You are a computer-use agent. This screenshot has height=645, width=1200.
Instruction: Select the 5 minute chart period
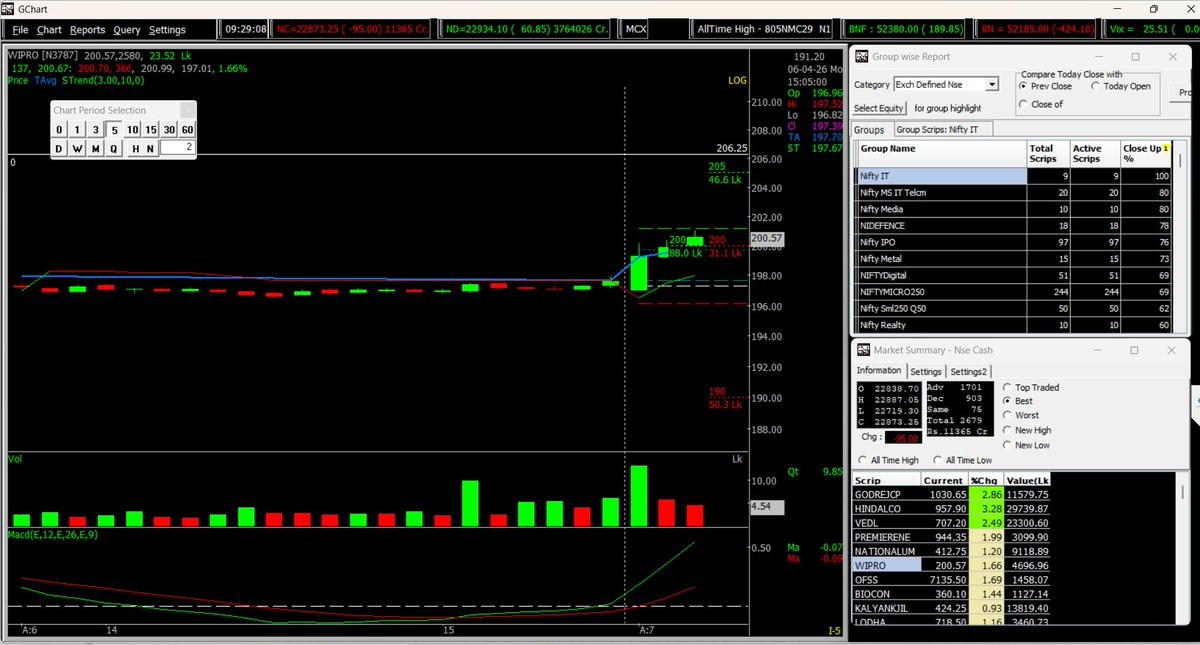coord(113,130)
